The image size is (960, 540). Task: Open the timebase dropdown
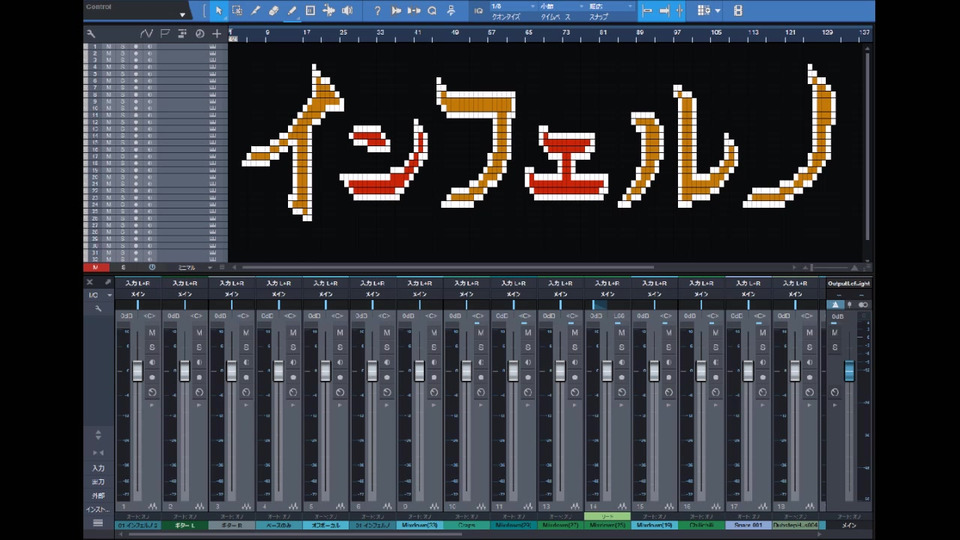[560, 6]
